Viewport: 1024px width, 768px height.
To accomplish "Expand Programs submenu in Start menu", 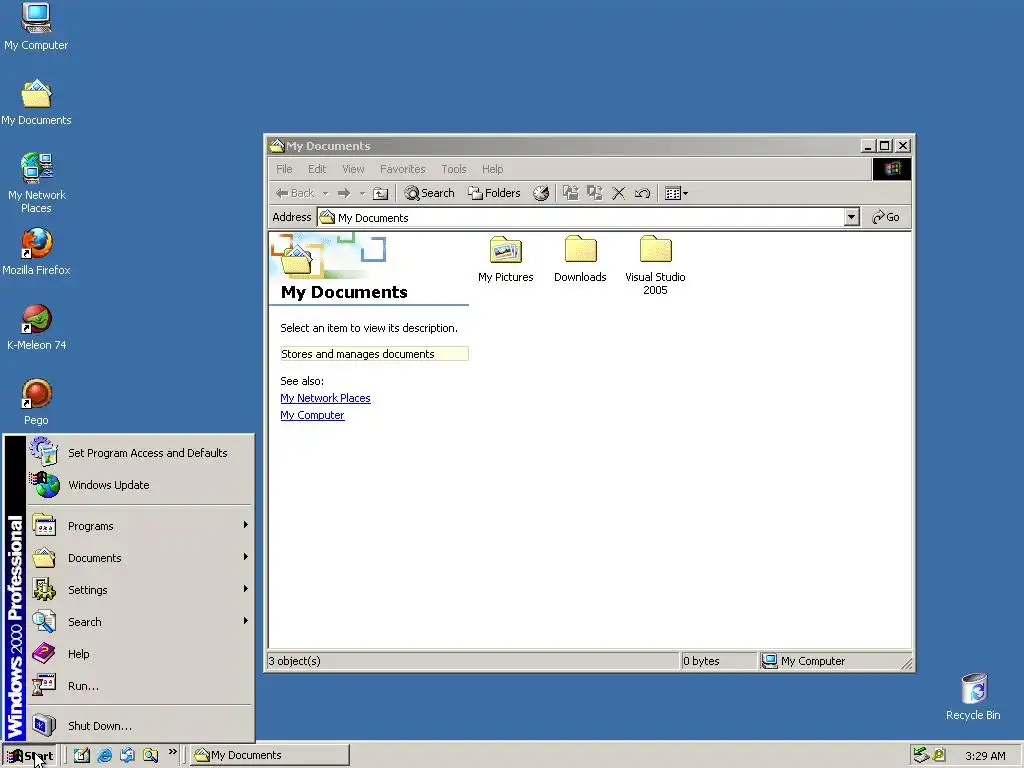I will [x=140, y=526].
